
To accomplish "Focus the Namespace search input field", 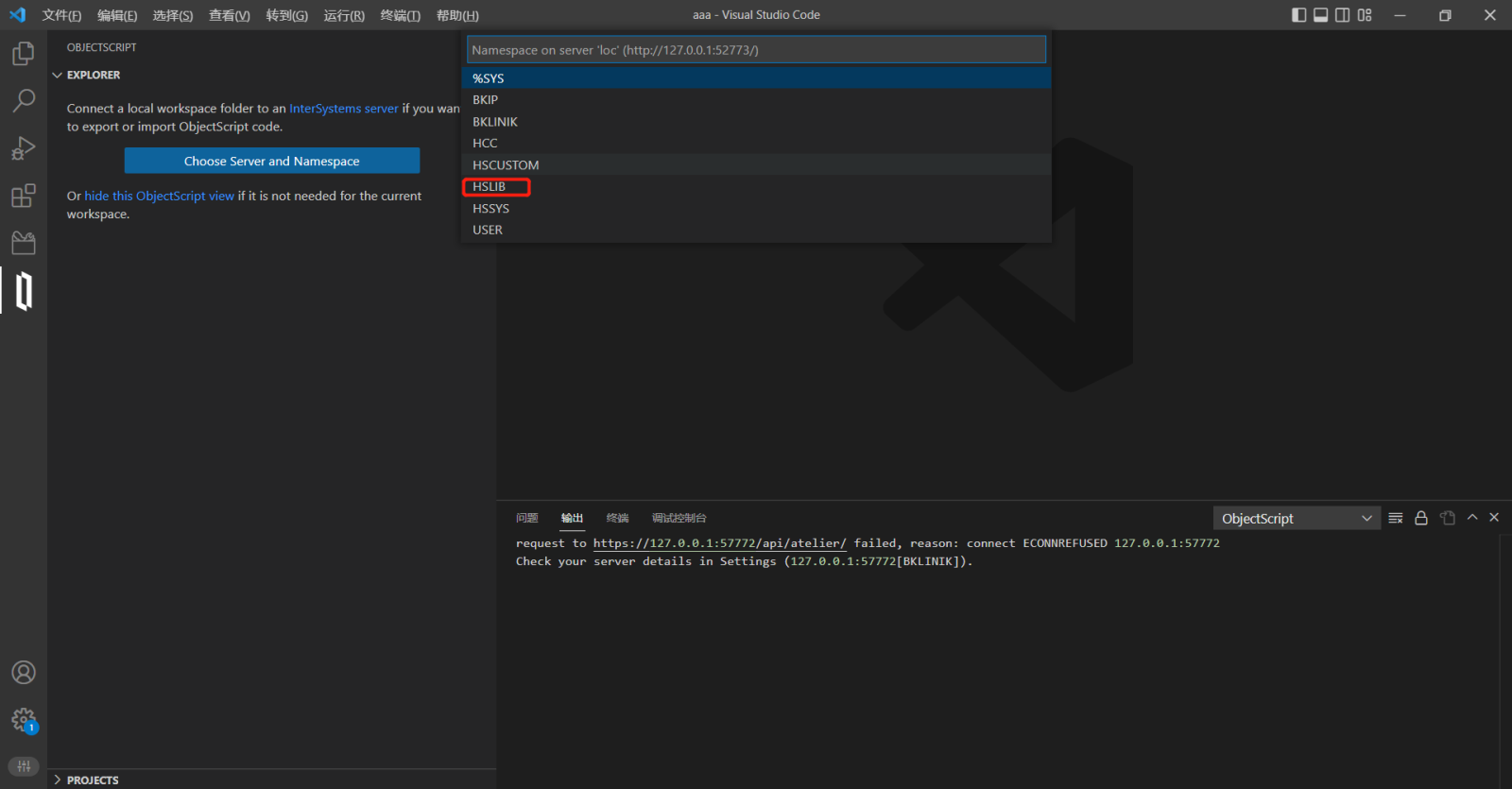I will point(756,50).
